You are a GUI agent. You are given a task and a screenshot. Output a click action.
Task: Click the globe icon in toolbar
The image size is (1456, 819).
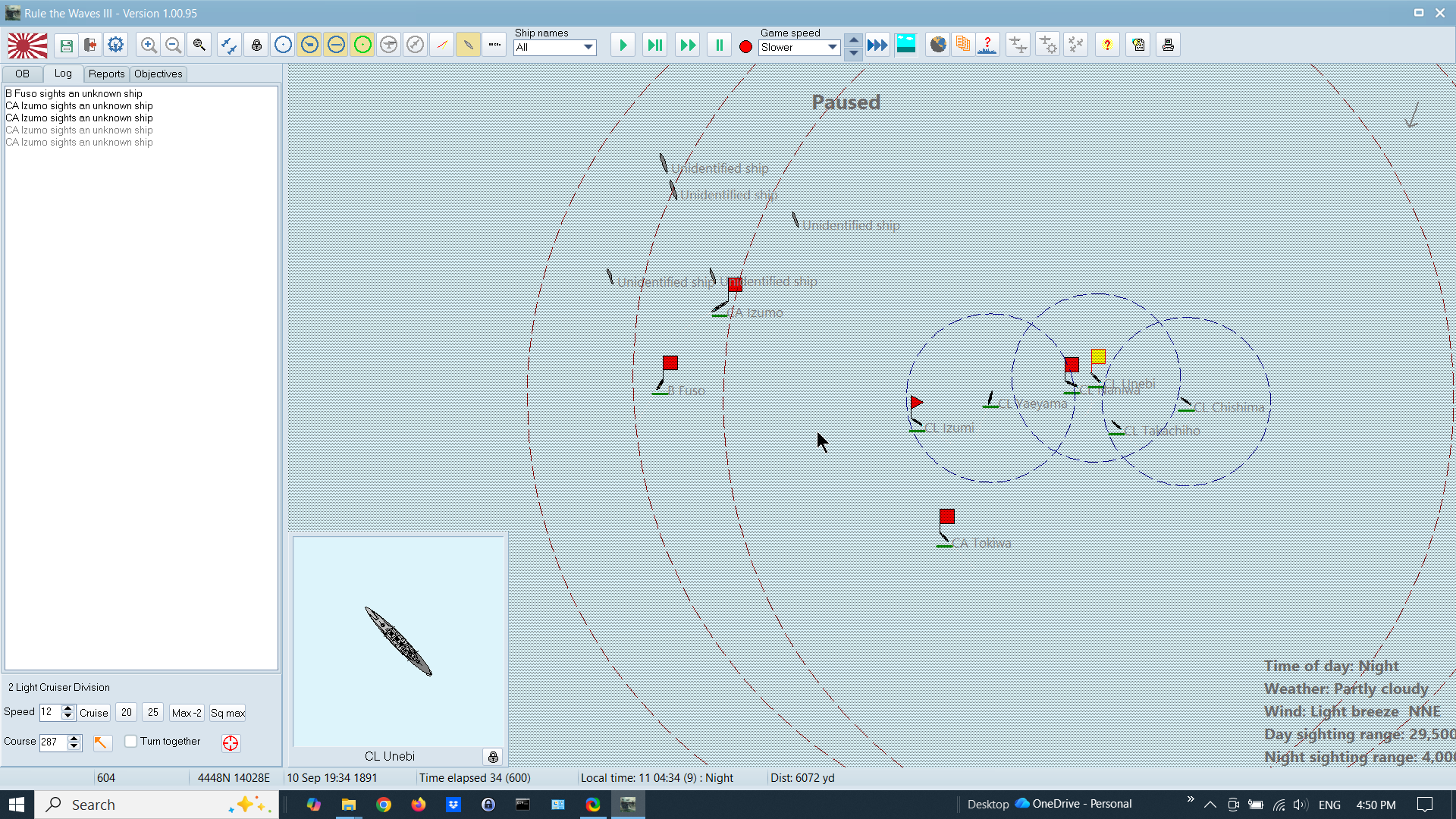coord(938,45)
